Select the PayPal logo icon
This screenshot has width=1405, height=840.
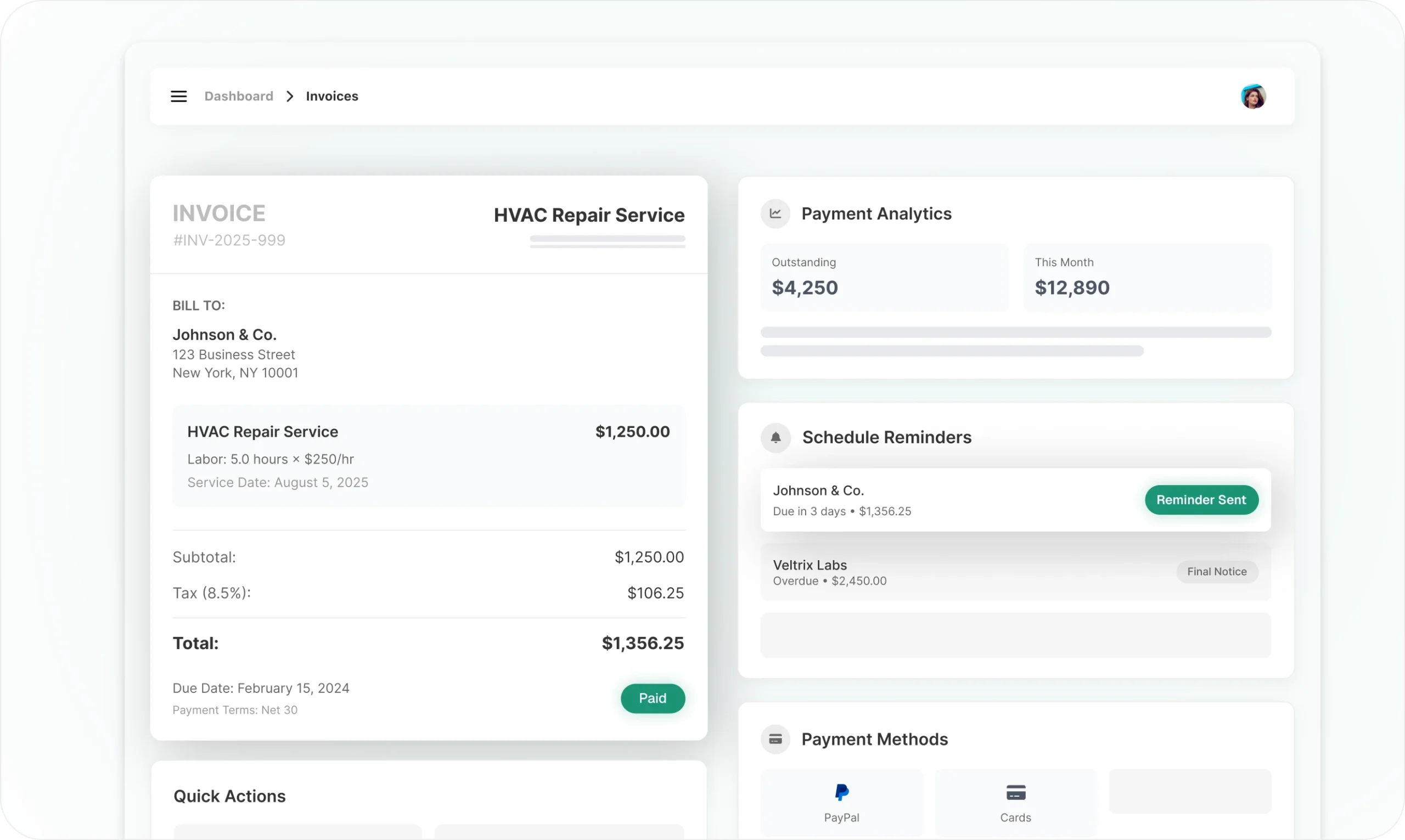pos(841,792)
